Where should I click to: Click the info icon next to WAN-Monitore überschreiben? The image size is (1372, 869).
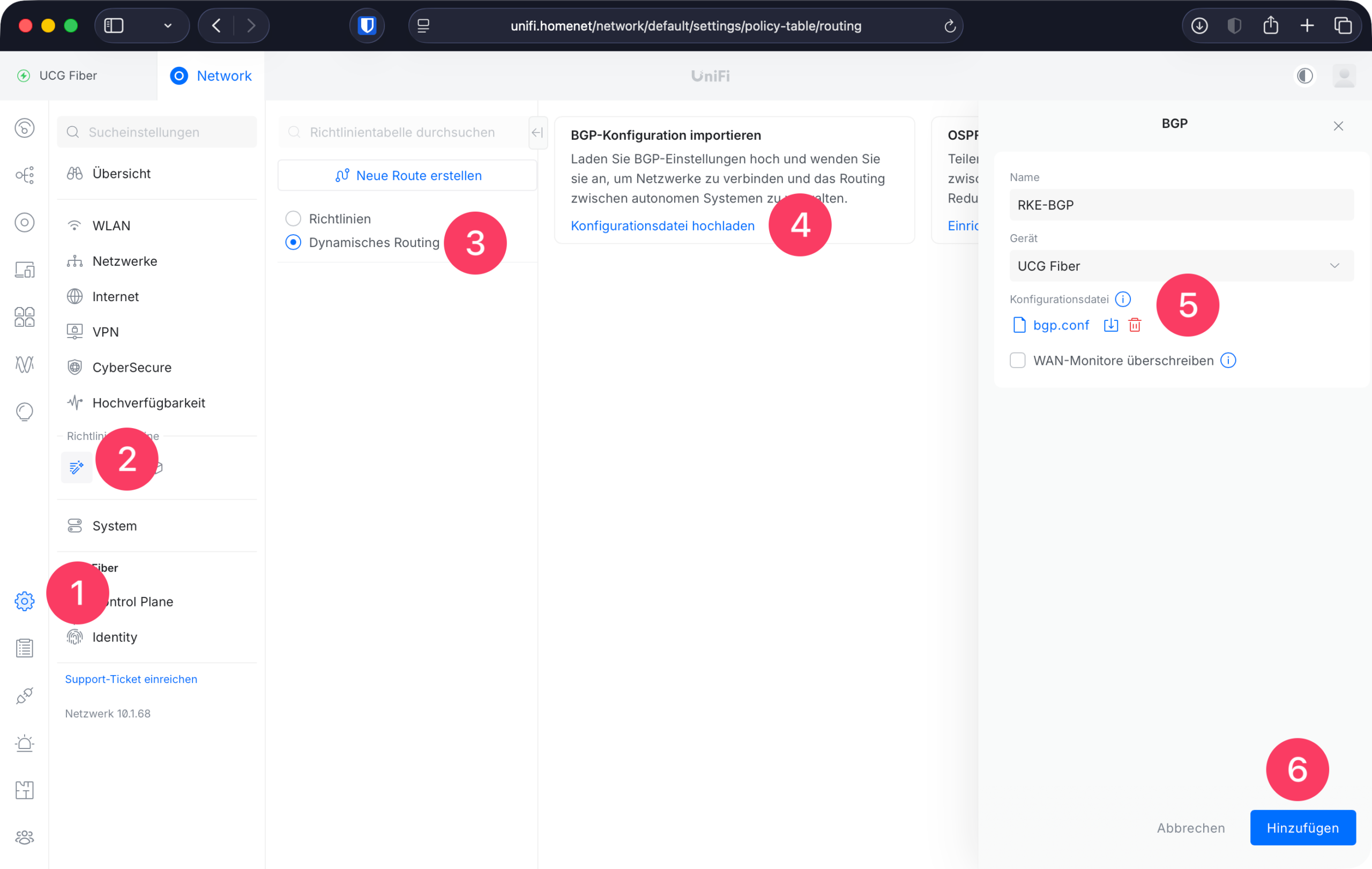coord(1228,361)
